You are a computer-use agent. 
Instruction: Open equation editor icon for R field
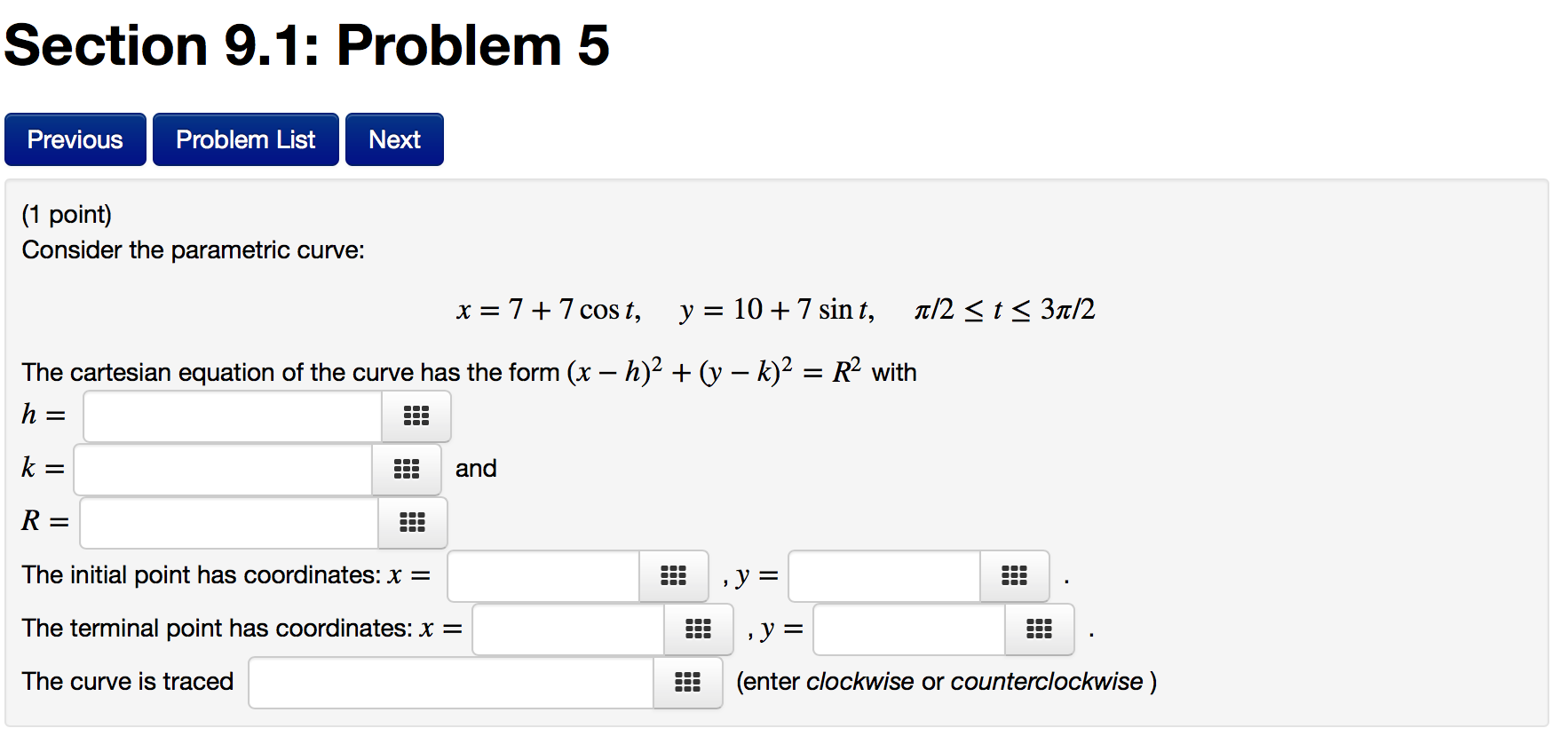coord(413,523)
